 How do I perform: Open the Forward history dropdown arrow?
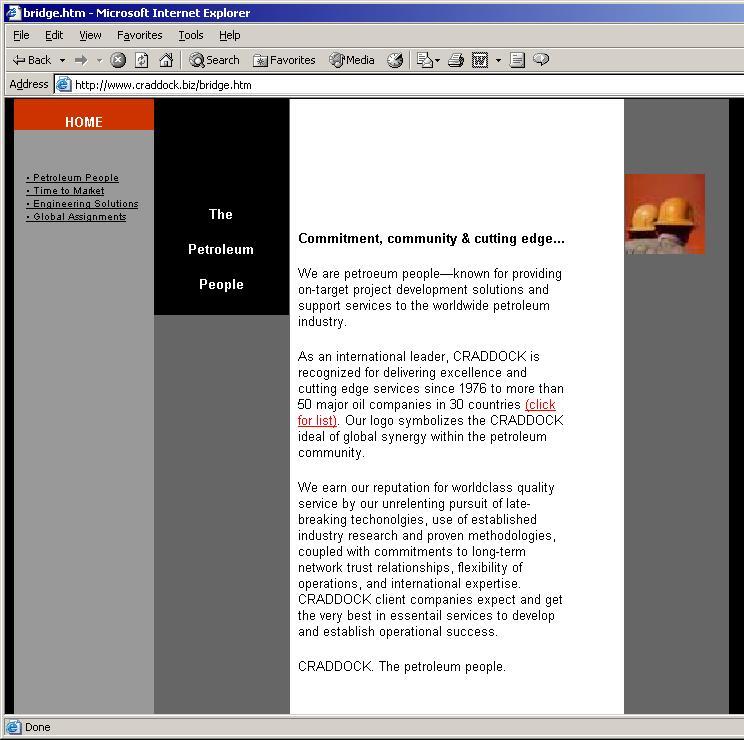click(99, 60)
